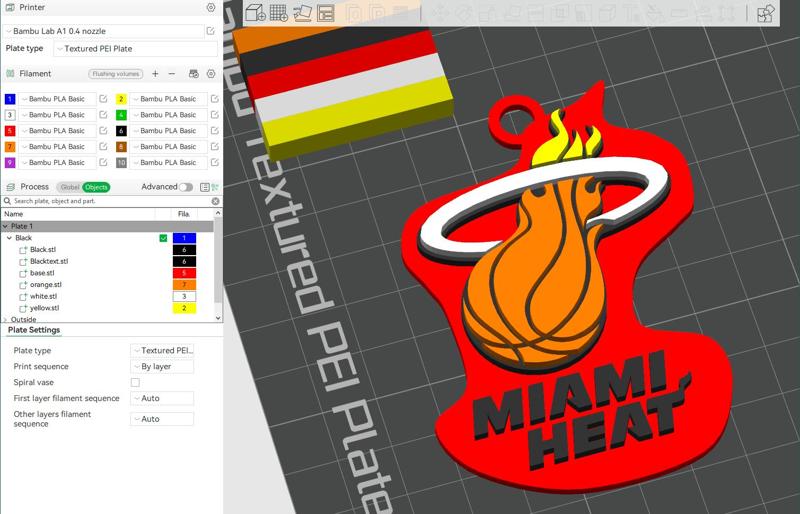Image resolution: width=800 pixels, height=514 pixels.
Task: Click the process settings list icon
Action: (x=204, y=187)
